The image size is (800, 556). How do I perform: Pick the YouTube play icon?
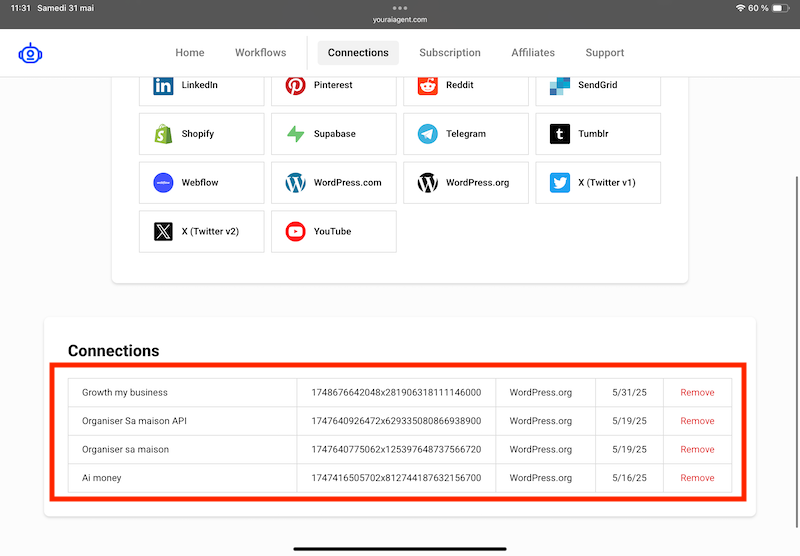click(x=295, y=232)
